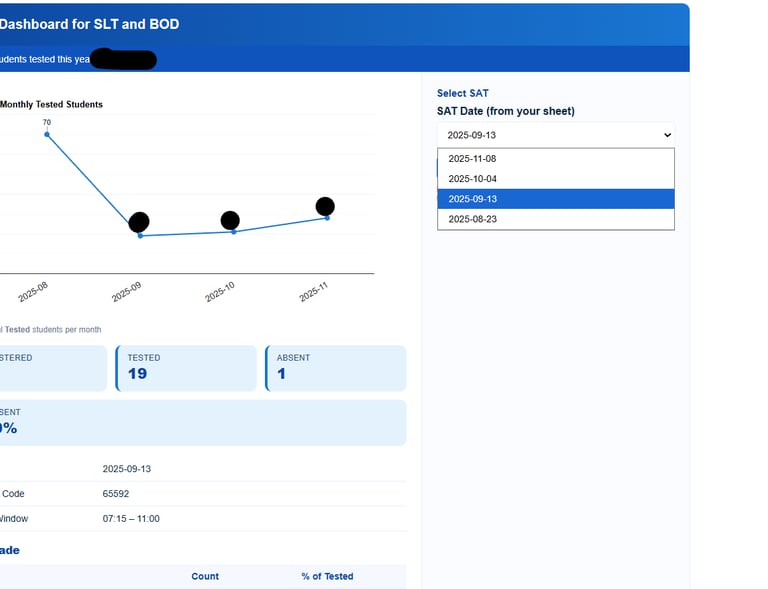Click the time window 07:15 – 11:00
The image size is (768, 589).
point(131,519)
